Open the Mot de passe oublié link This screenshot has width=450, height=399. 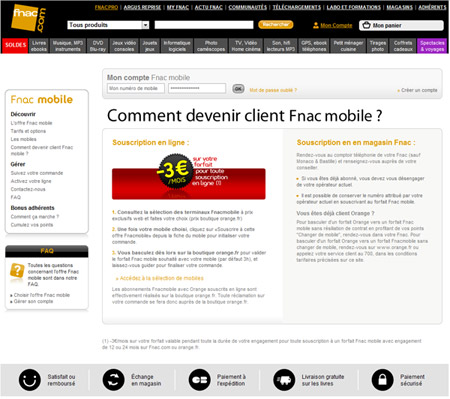[x=273, y=90]
